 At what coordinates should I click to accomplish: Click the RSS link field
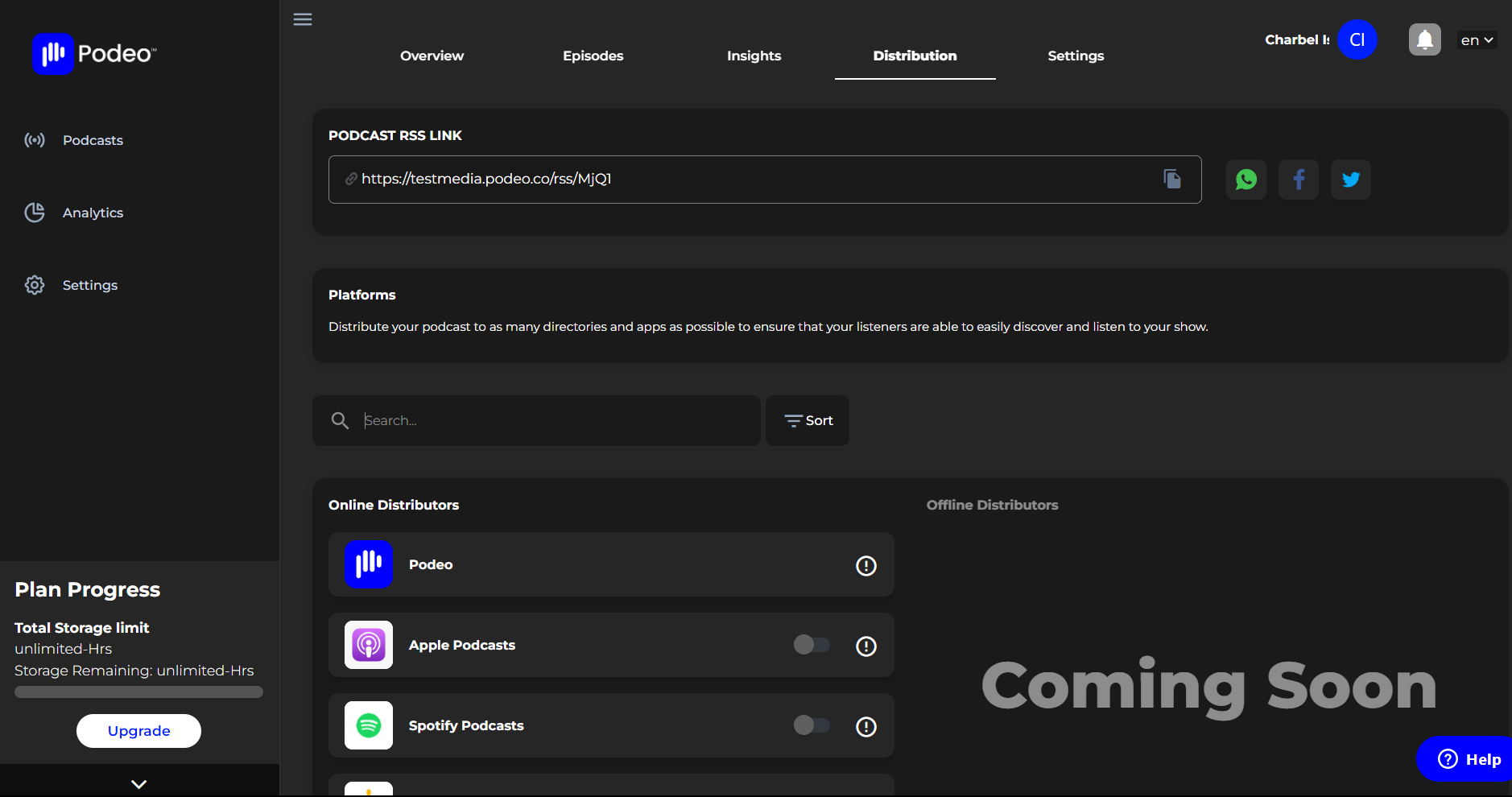point(765,180)
